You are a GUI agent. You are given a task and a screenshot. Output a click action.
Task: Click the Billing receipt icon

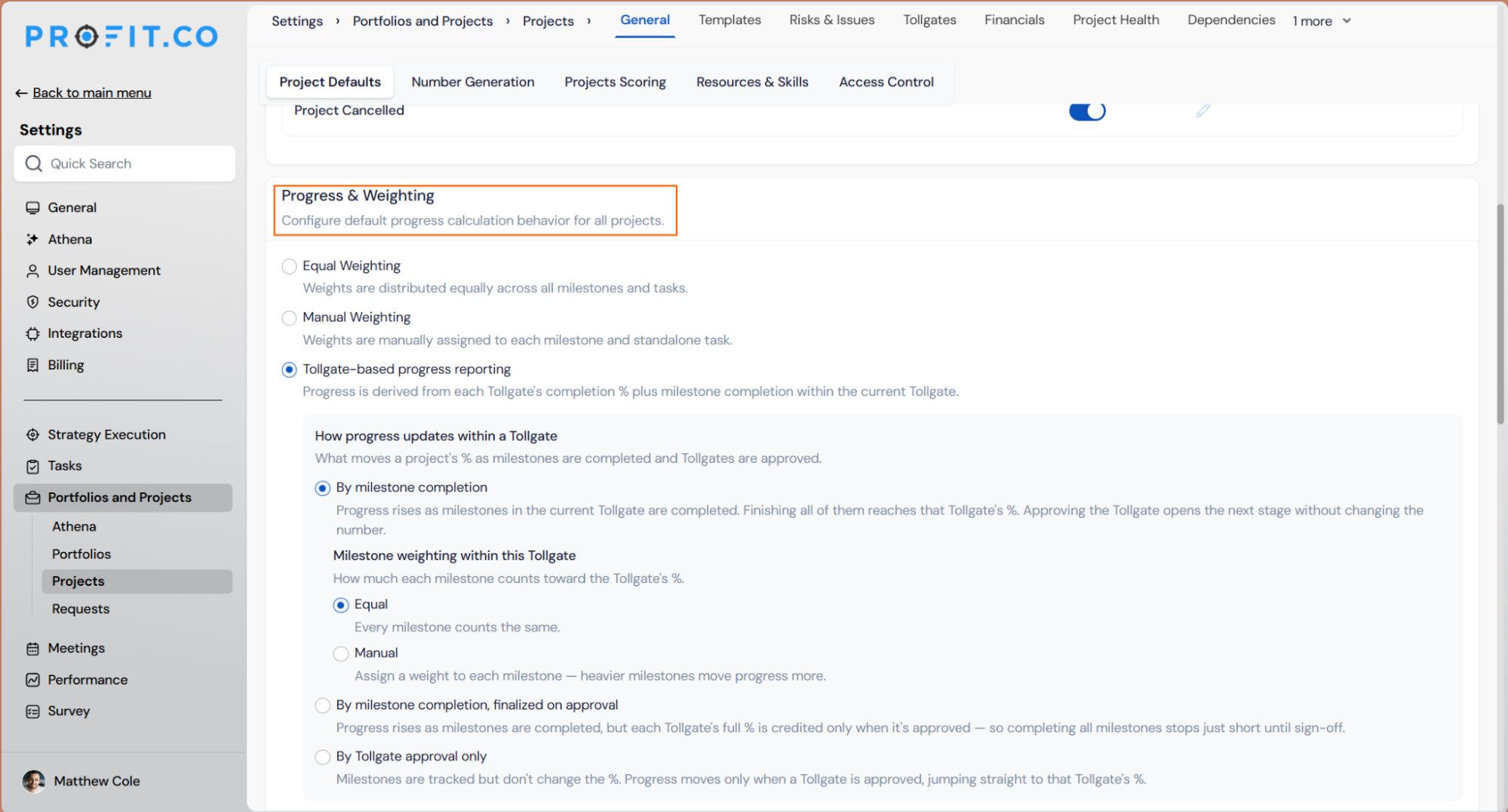point(32,366)
